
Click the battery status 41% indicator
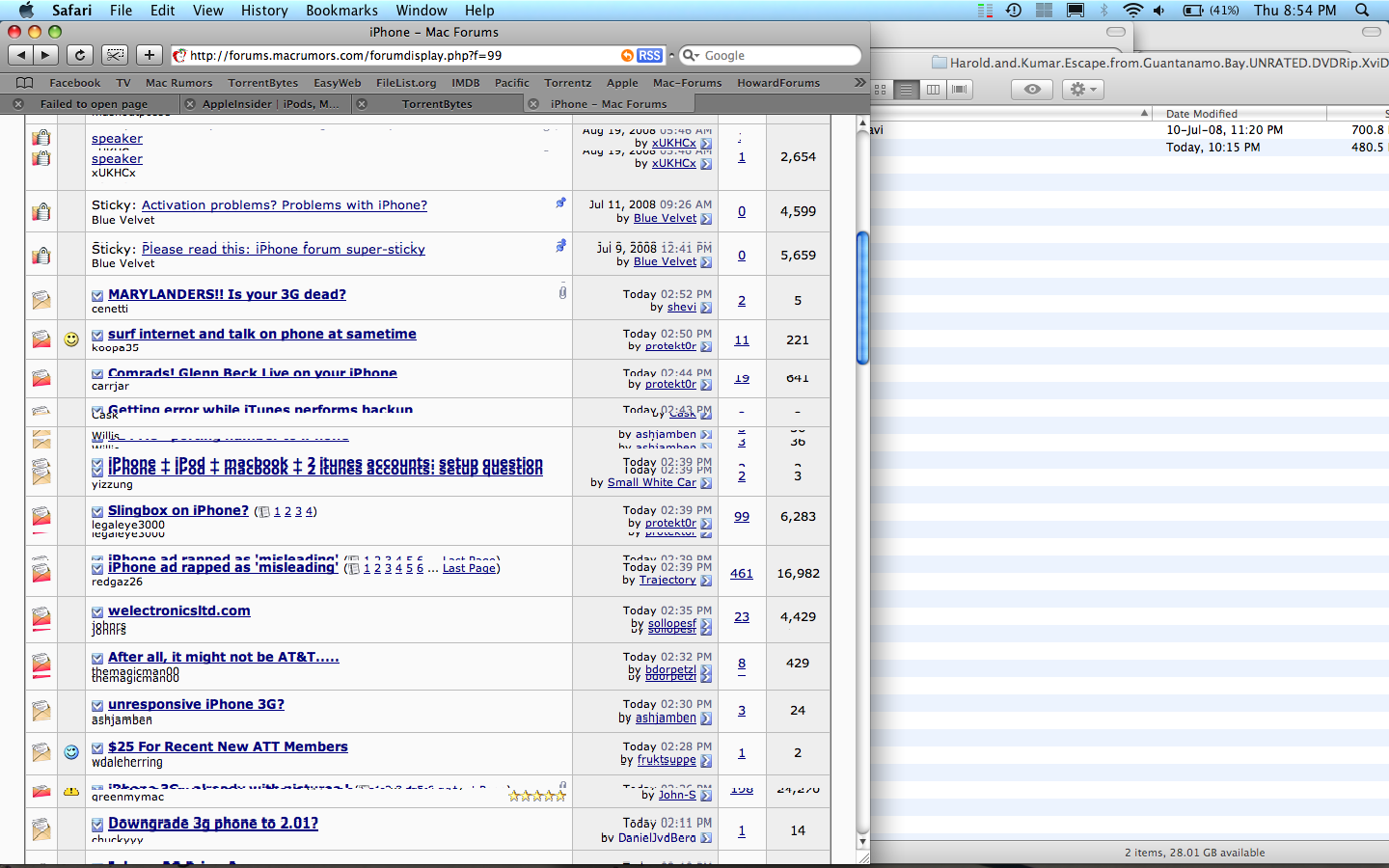(x=1212, y=10)
